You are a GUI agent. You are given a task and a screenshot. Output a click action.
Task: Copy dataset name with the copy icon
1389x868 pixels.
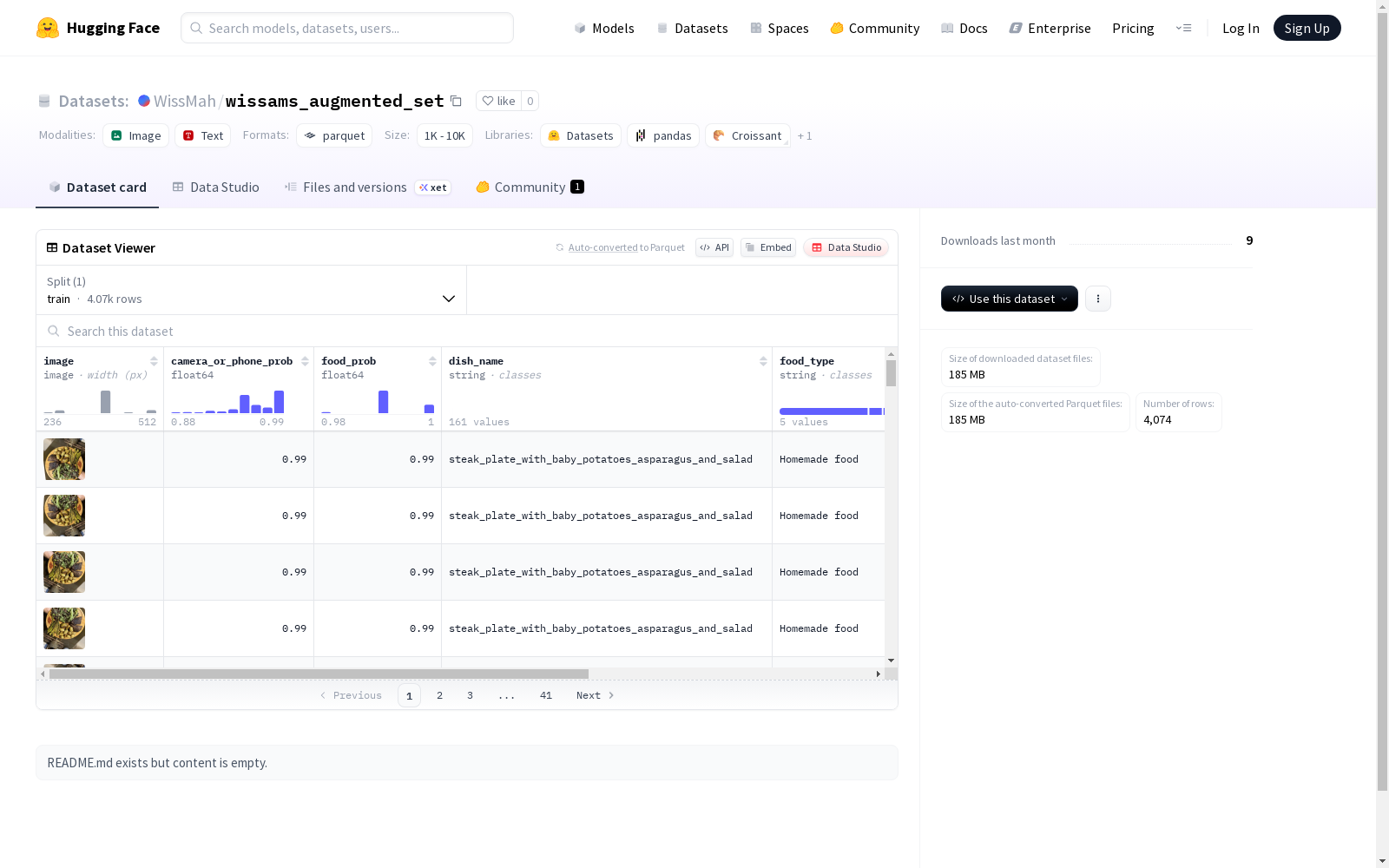coord(456,101)
